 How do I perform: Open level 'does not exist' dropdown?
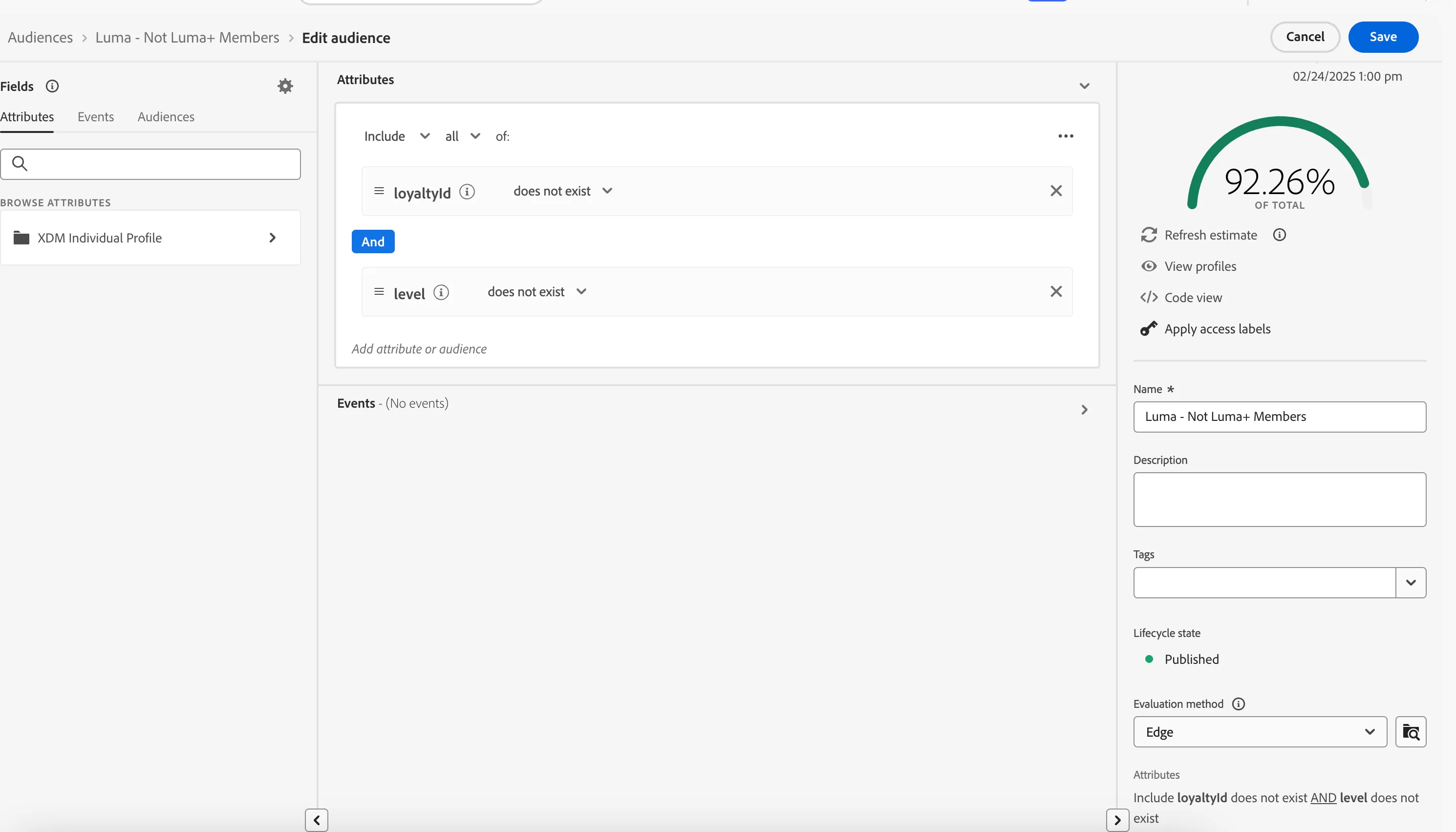click(x=537, y=291)
